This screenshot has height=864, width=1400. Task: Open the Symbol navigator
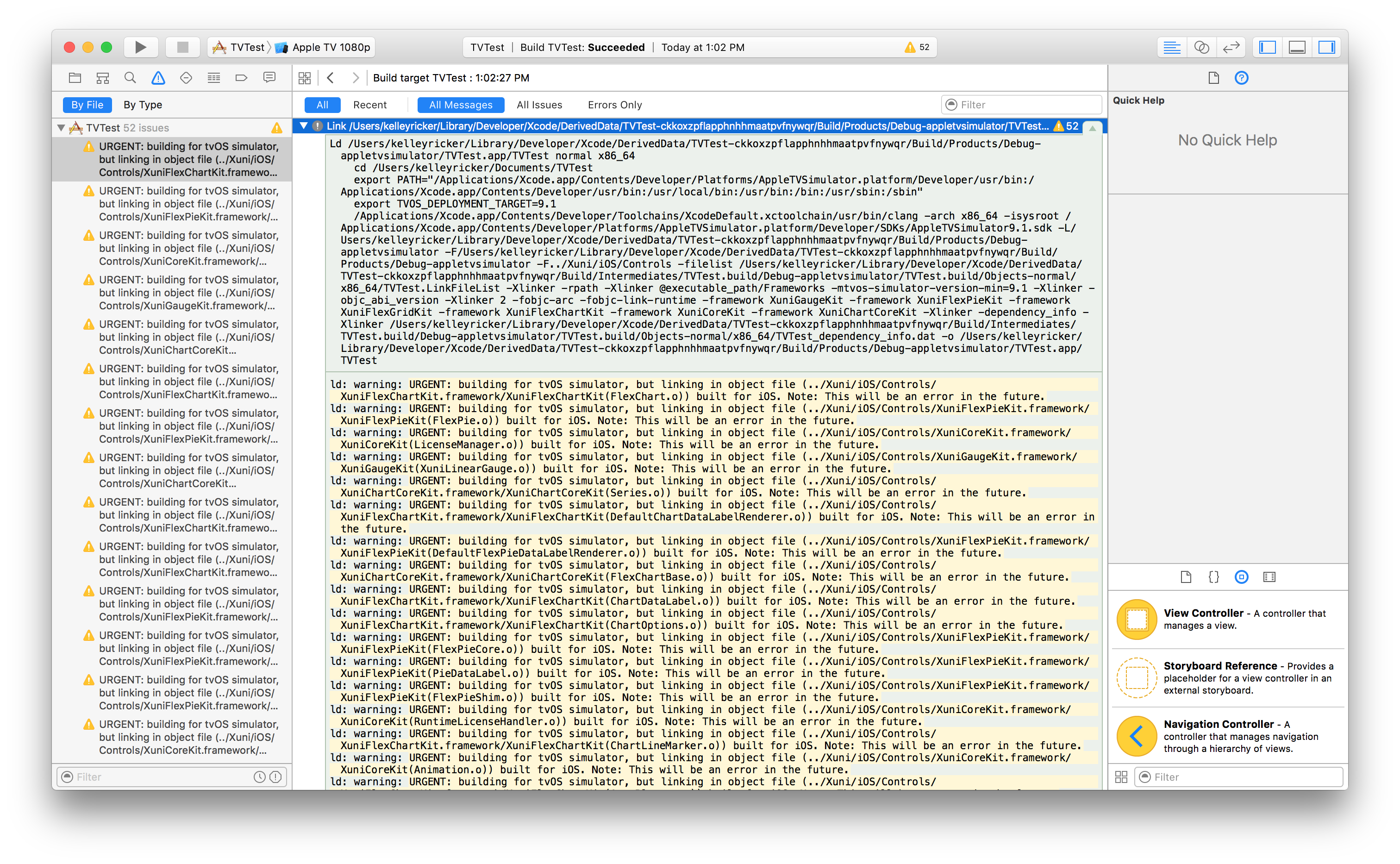click(x=103, y=78)
